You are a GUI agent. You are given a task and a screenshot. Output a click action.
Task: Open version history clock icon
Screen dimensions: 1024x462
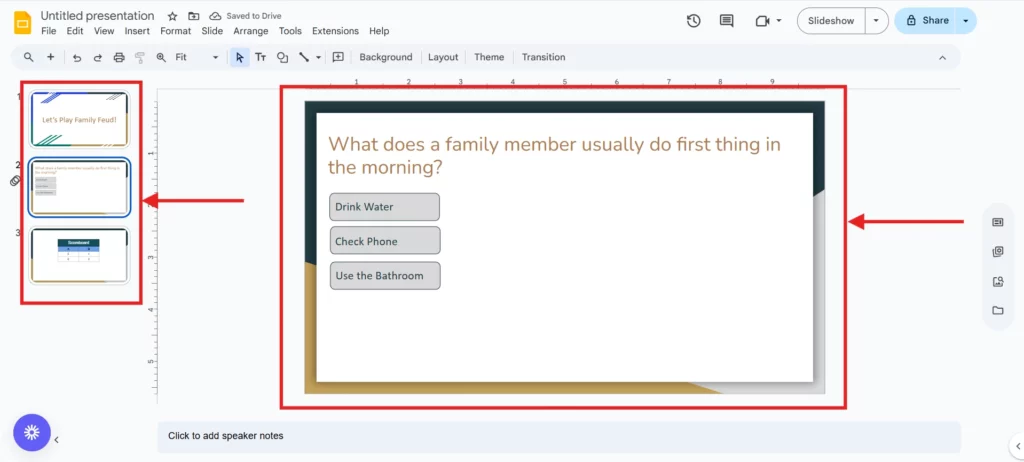tap(694, 21)
